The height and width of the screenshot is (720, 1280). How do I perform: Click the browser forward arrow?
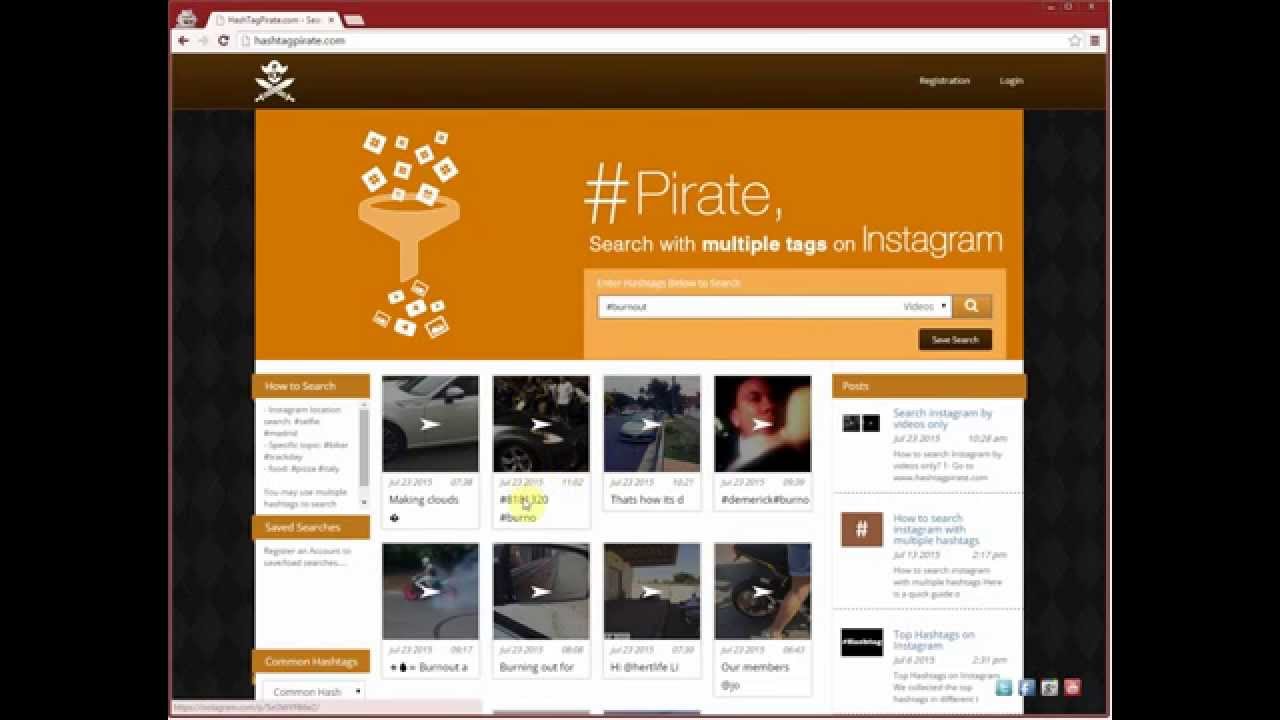[203, 41]
